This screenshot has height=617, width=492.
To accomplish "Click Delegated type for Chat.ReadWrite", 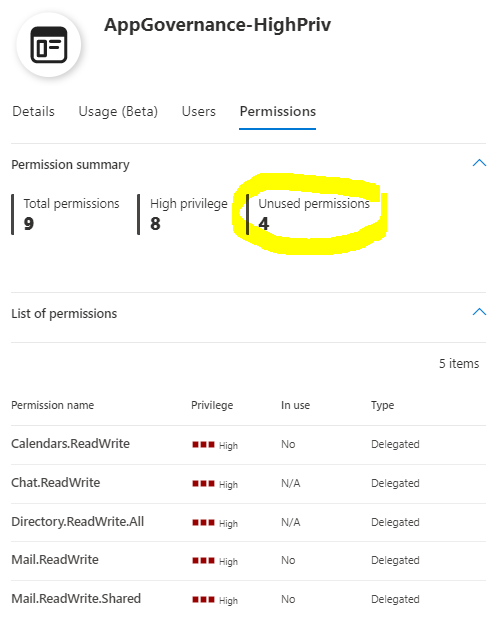I will pyautogui.click(x=395, y=483).
